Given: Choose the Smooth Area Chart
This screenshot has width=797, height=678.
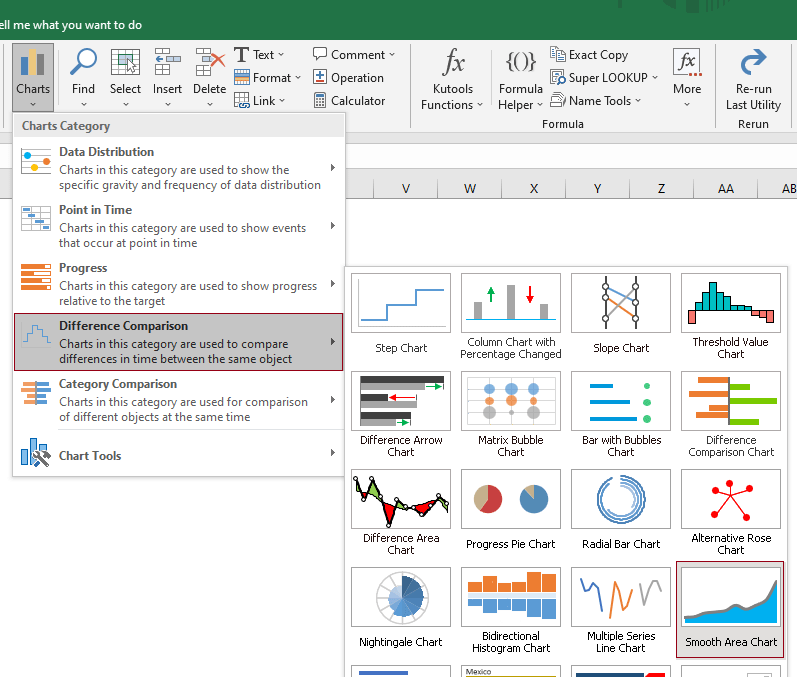Looking at the screenshot, I should 730,610.
